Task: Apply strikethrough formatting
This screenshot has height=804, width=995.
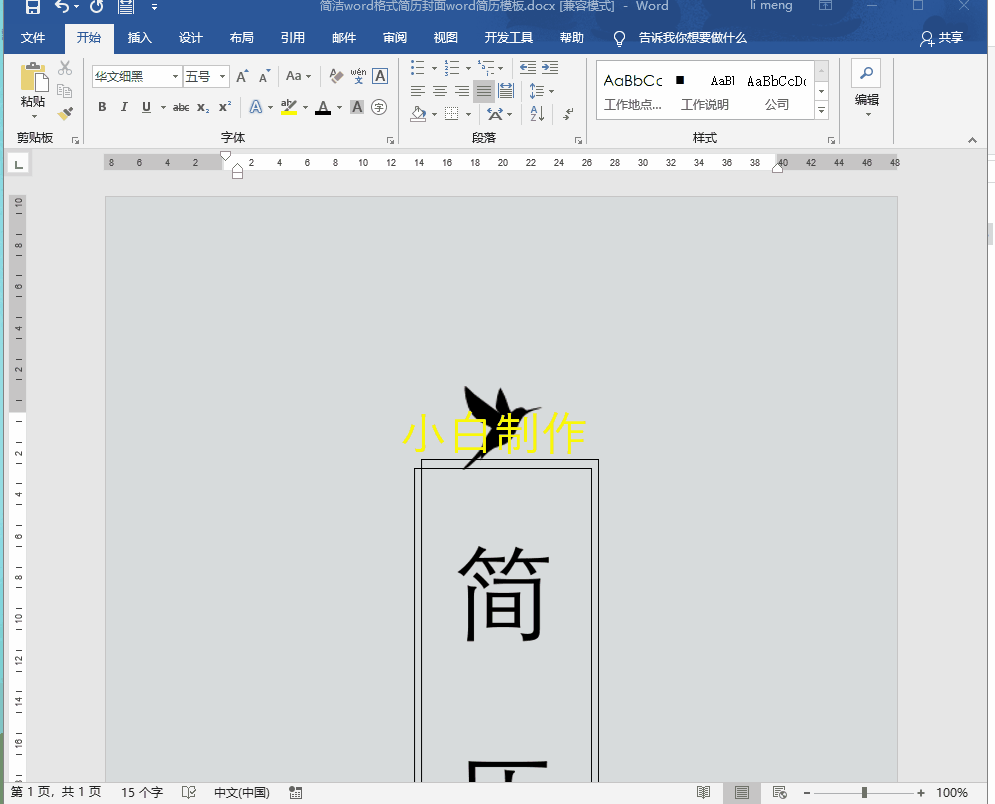Action: pos(181,107)
